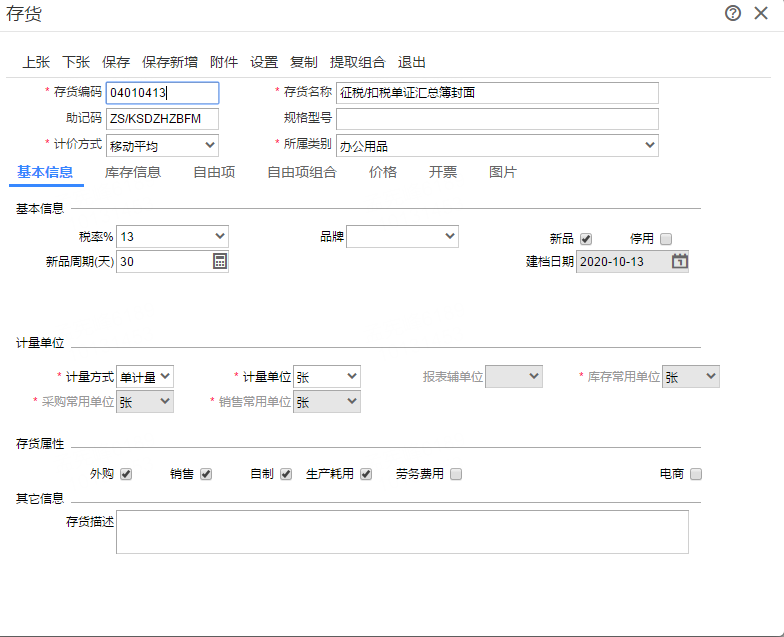Click the 存货名称 input field
Screen dimensions: 784x637
coord(498,93)
